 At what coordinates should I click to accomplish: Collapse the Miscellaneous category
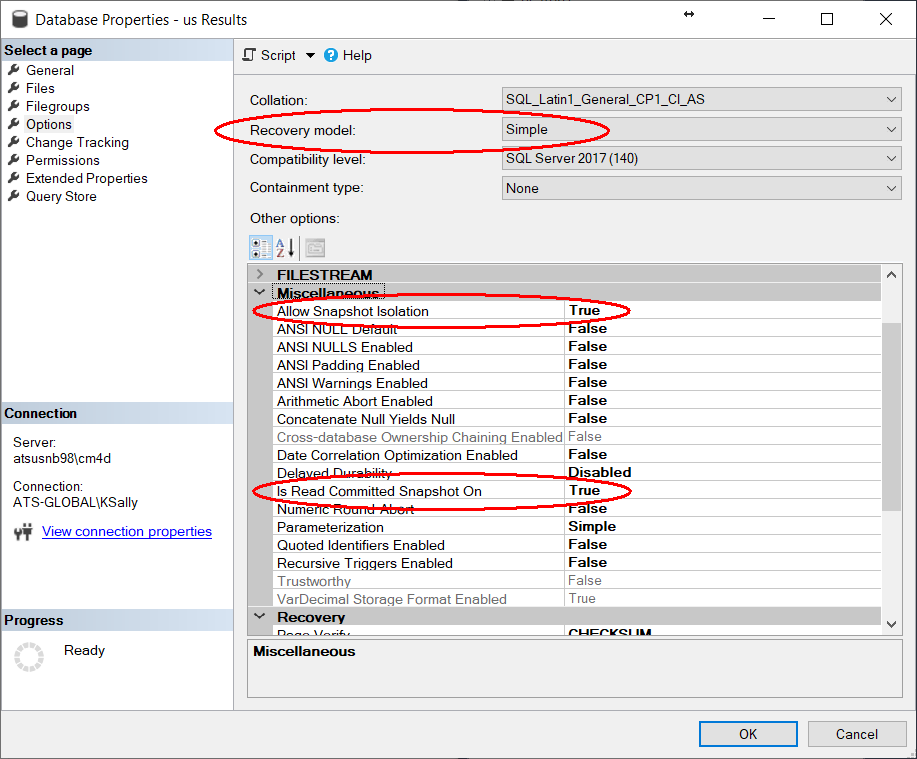(x=260, y=293)
